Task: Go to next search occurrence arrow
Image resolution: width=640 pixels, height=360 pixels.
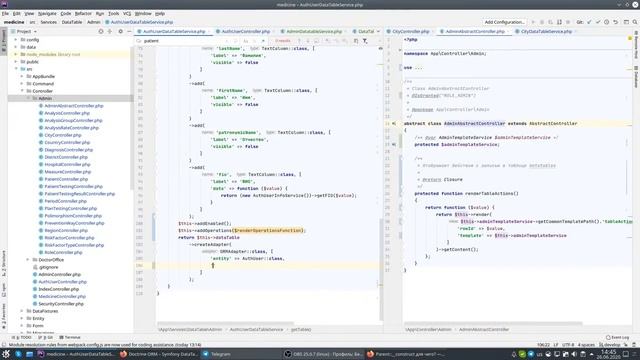Action: point(308,41)
